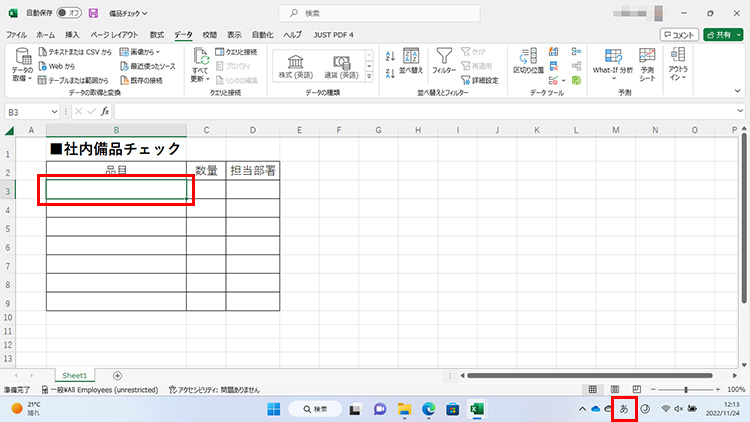
Task: Click the コメント (Comments) button
Action: (679, 34)
